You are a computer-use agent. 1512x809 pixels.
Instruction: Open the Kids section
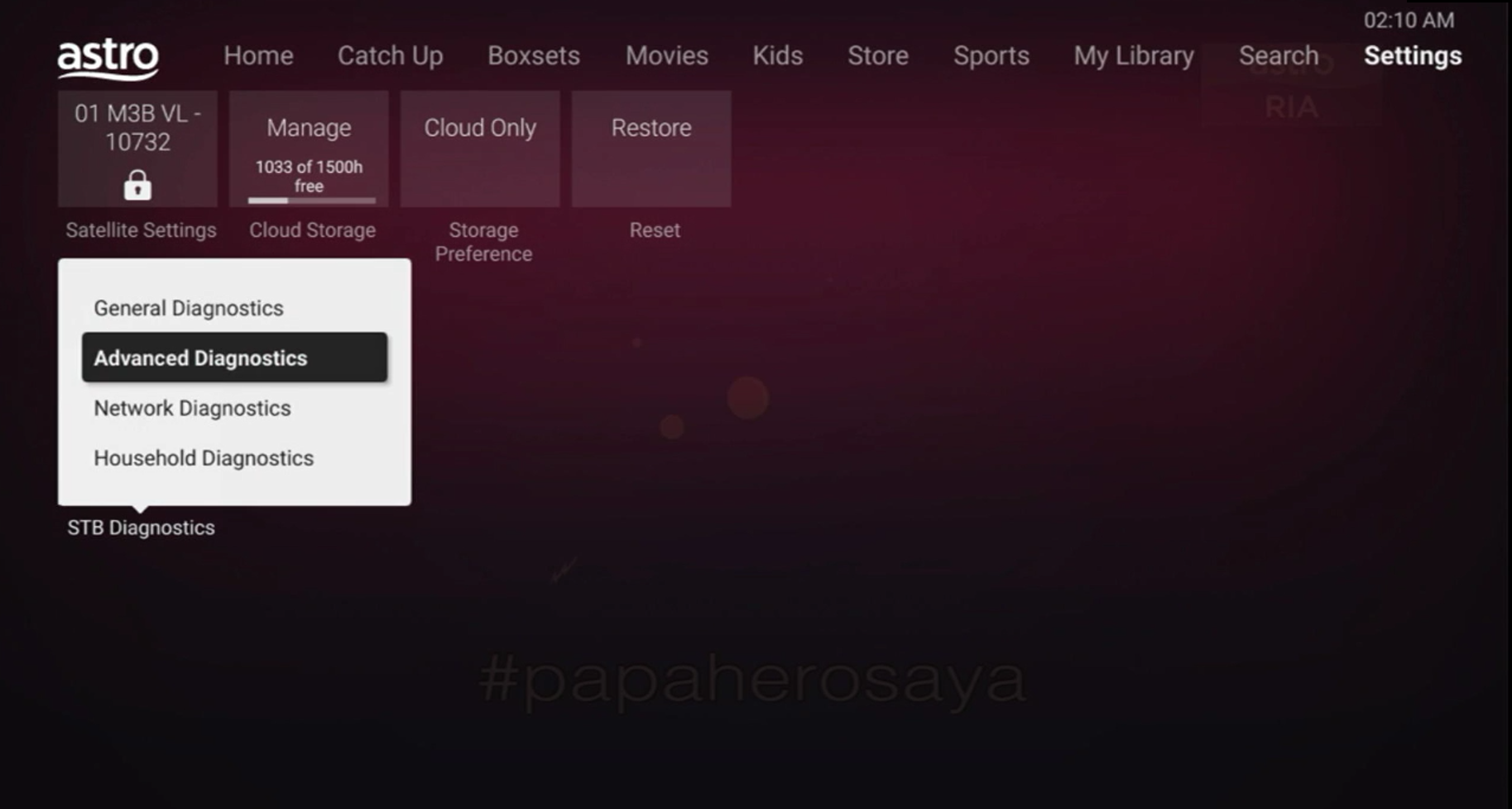(777, 55)
